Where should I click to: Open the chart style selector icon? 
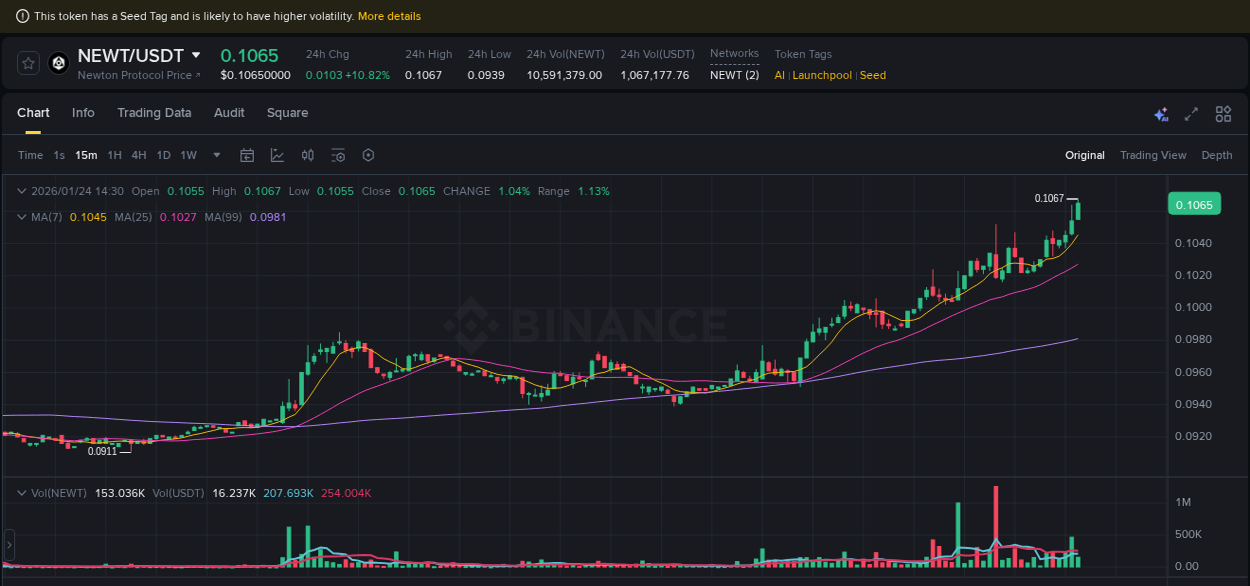pos(277,155)
